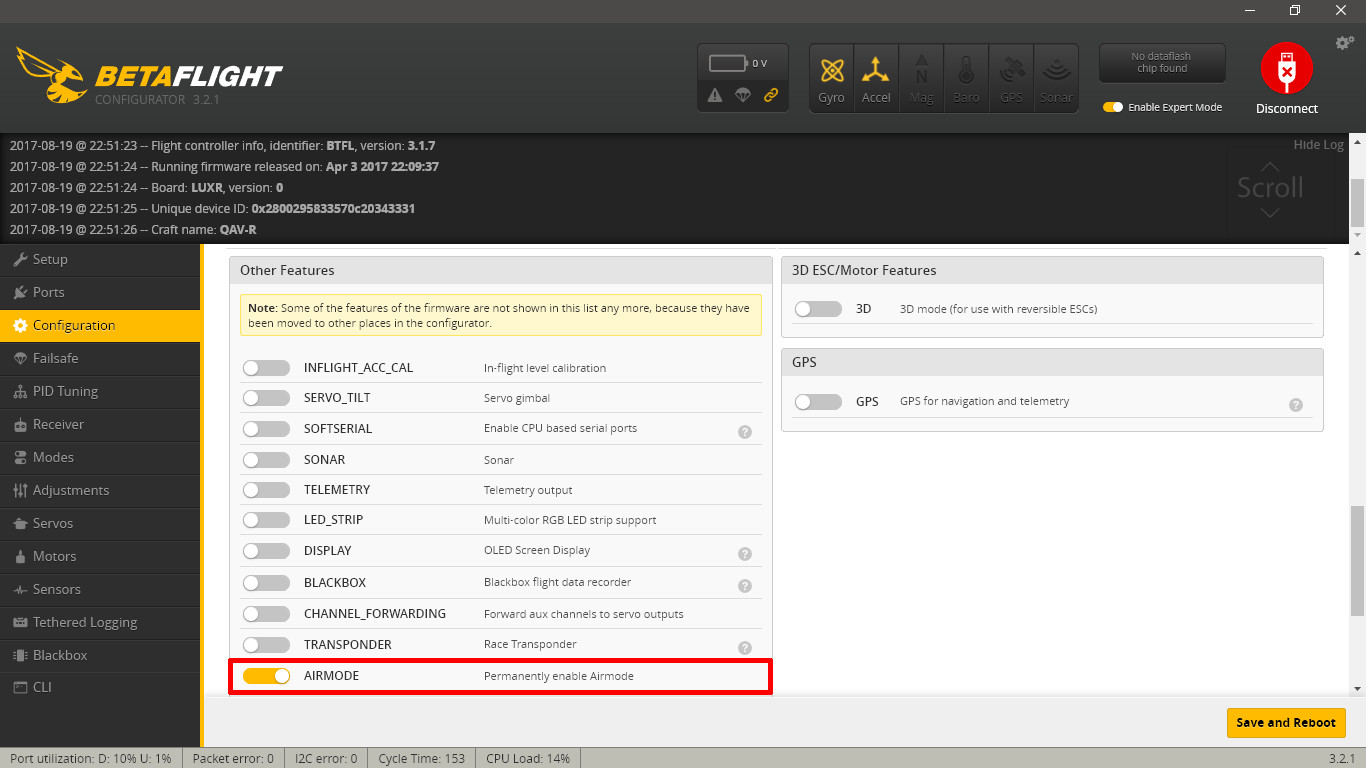Click the 'CPU Load: 14%' status entry
The height and width of the screenshot is (768, 1366).
pos(528,758)
